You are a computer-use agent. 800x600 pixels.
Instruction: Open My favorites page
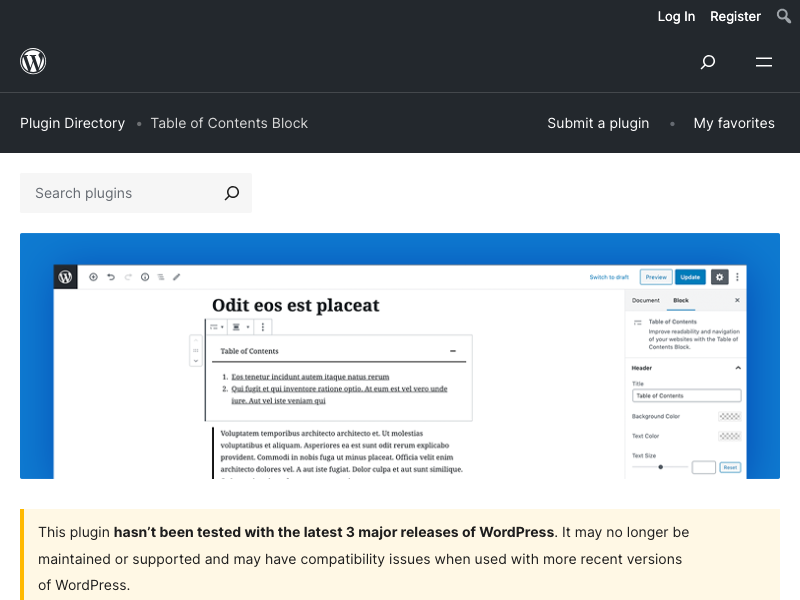pyautogui.click(x=734, y=123)
